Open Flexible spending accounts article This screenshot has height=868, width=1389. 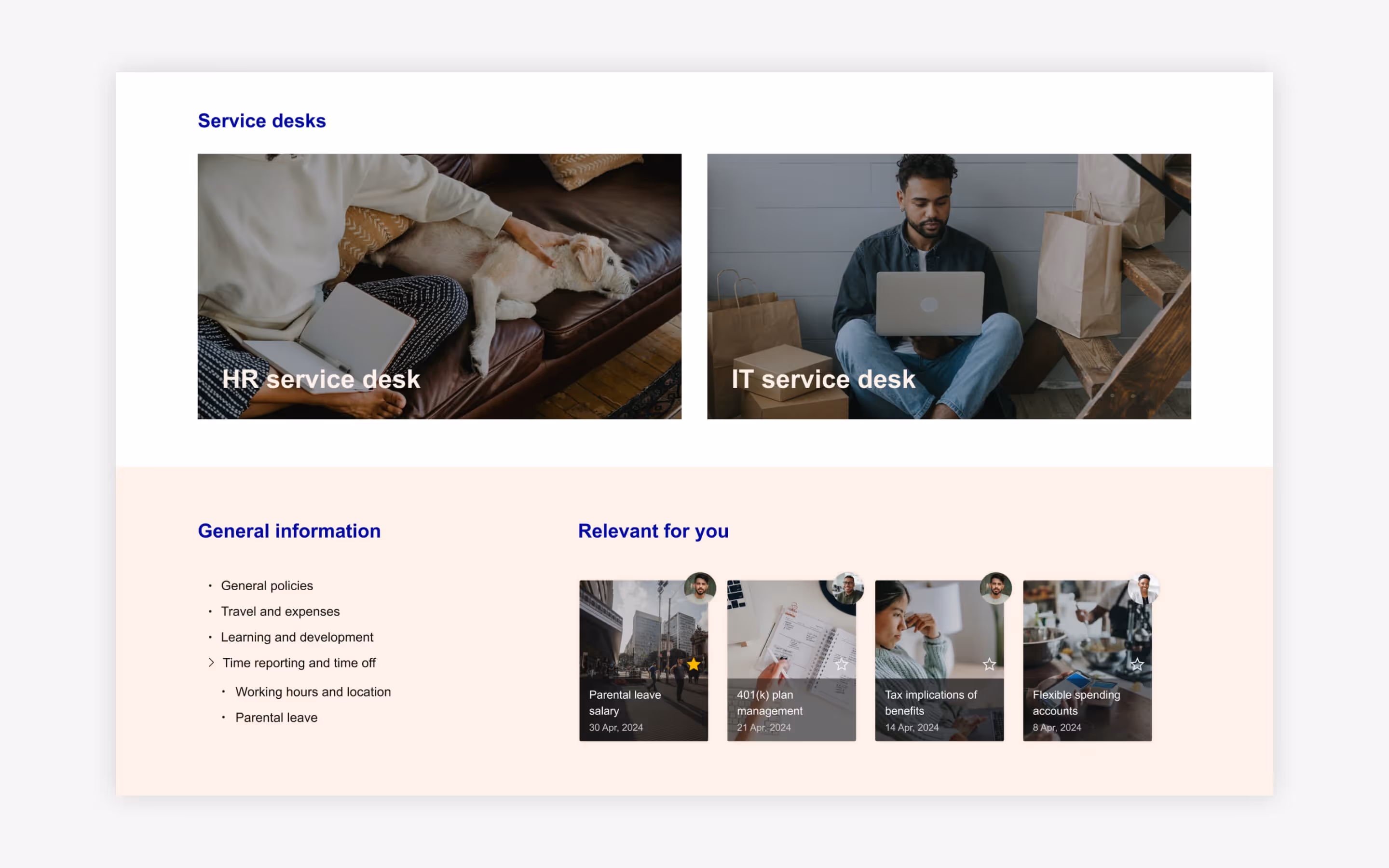pos(1076,702)
